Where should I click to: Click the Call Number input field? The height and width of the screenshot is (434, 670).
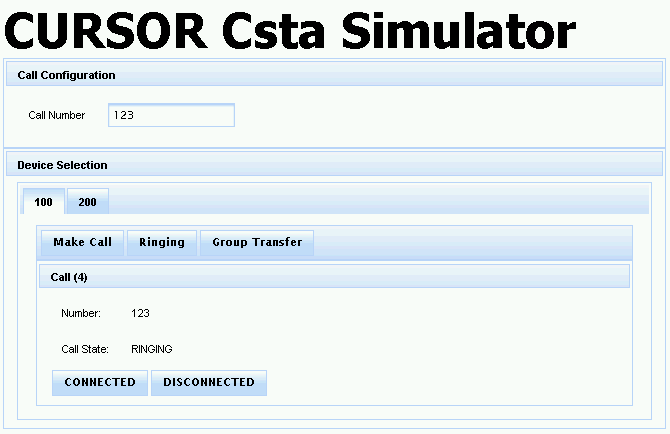[x=170, y=115]
